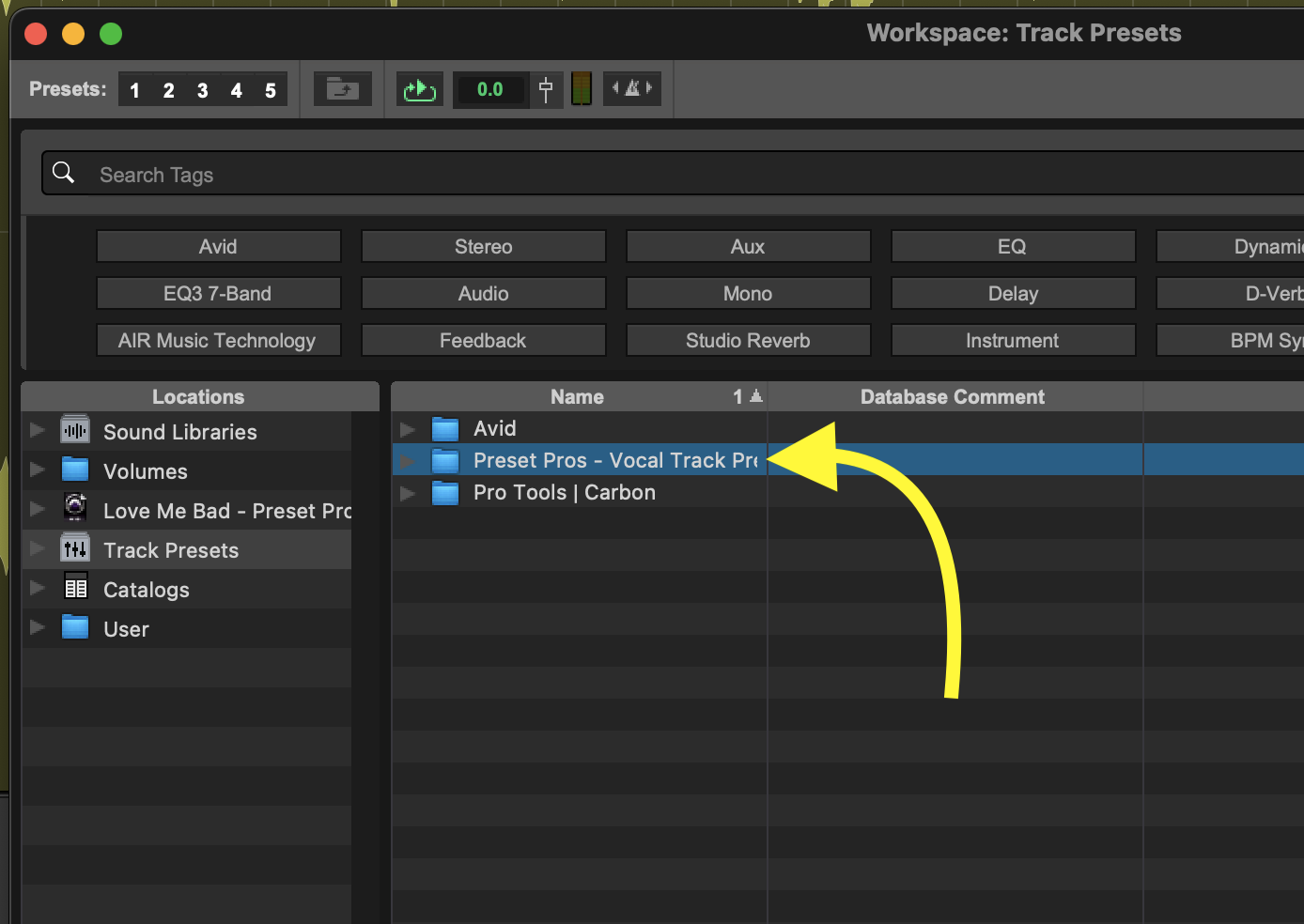
Task: Click the preview volume value 0.0
Action: [489, 89]
